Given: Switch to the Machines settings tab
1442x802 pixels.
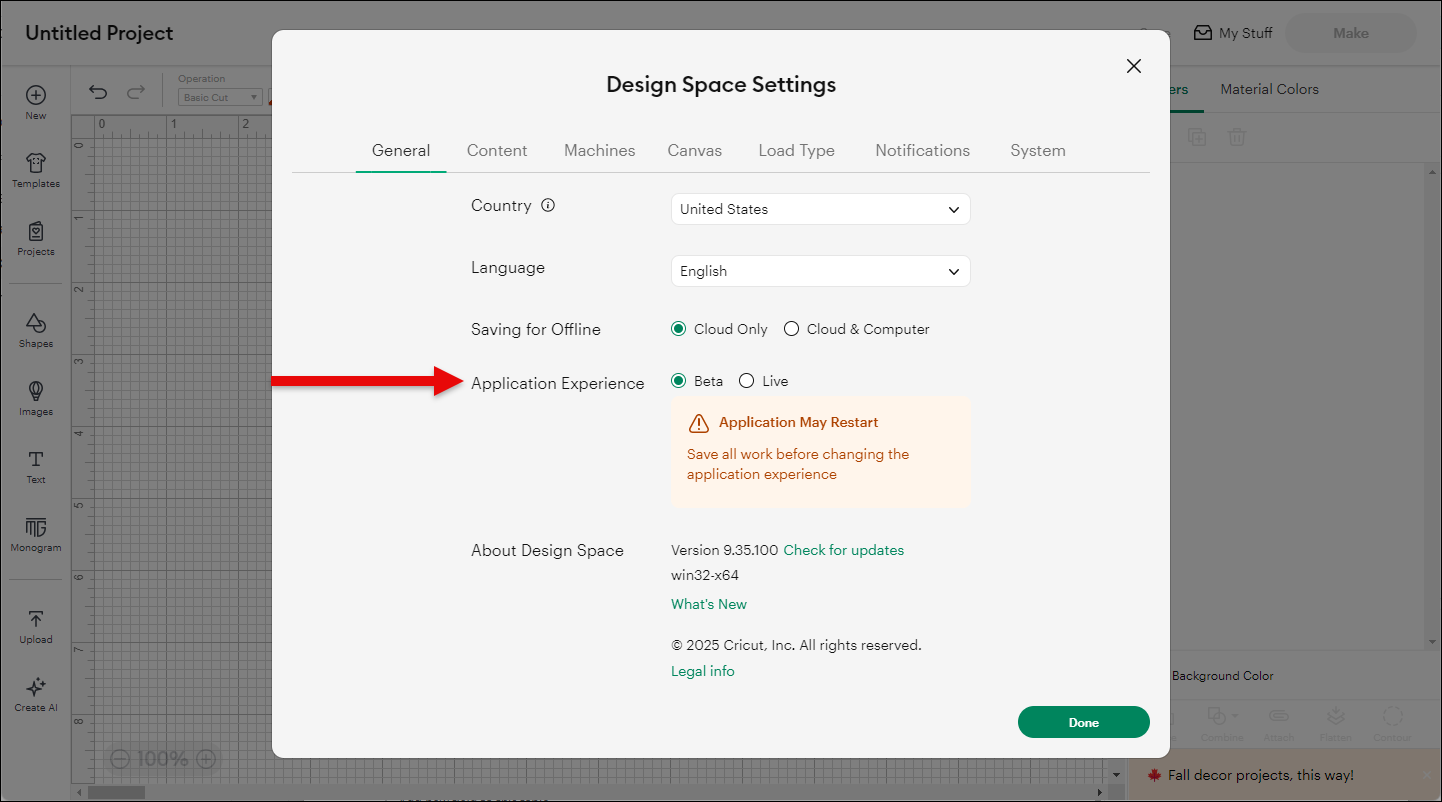Looking at the screenshot, I should pos(599,150).
